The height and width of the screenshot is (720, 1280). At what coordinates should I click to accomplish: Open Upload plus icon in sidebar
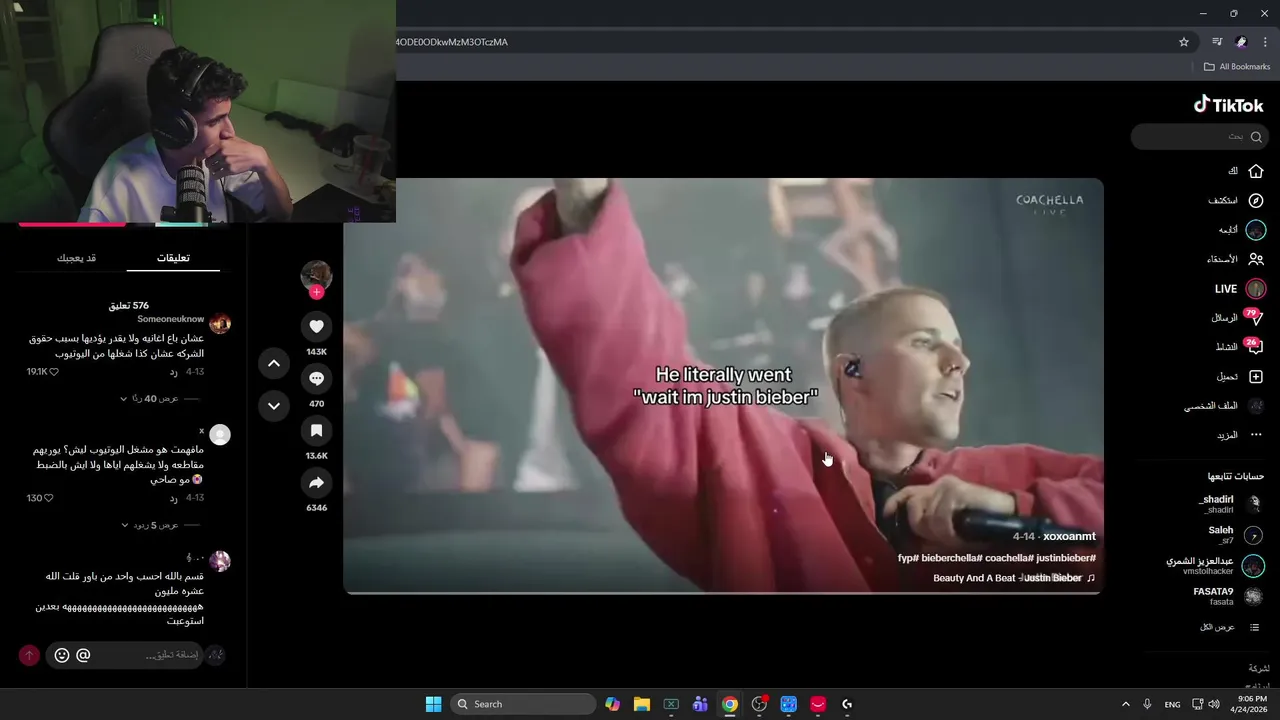coord(1256,377)
